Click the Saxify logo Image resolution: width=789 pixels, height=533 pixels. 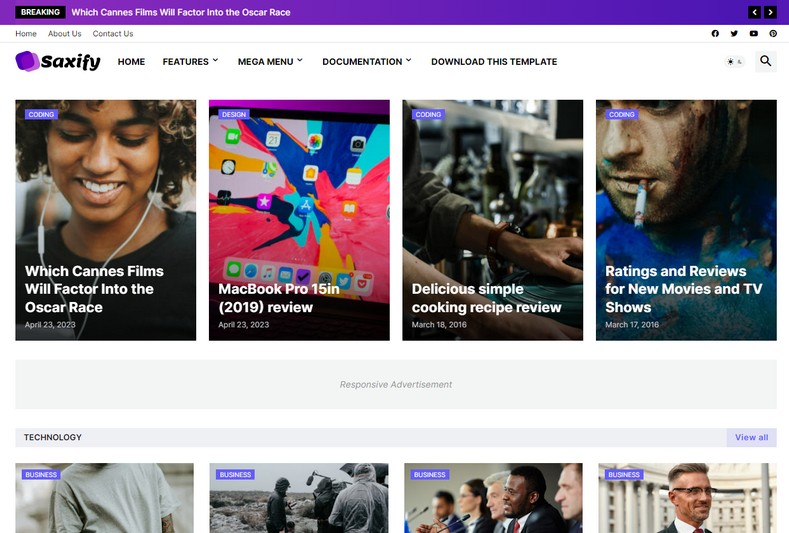pyautogui.click(x=58, y=61)
